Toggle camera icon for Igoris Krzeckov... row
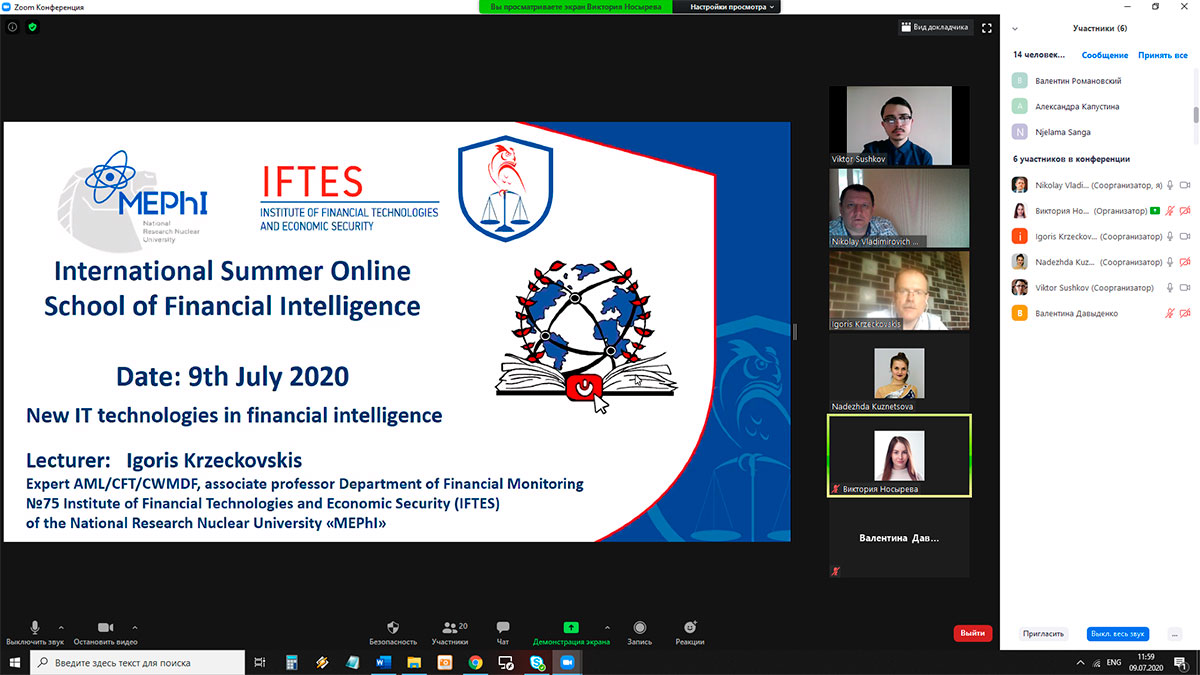 click(x=1185, y=236)
